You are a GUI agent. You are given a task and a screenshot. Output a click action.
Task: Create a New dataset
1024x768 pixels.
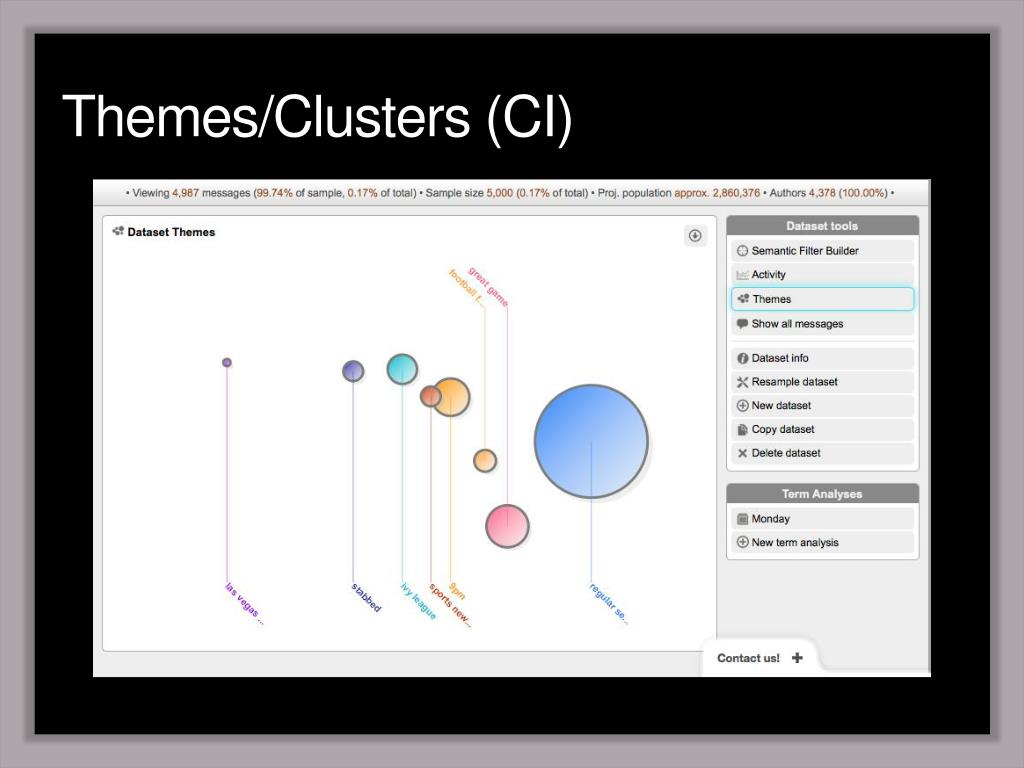point(822,406)
